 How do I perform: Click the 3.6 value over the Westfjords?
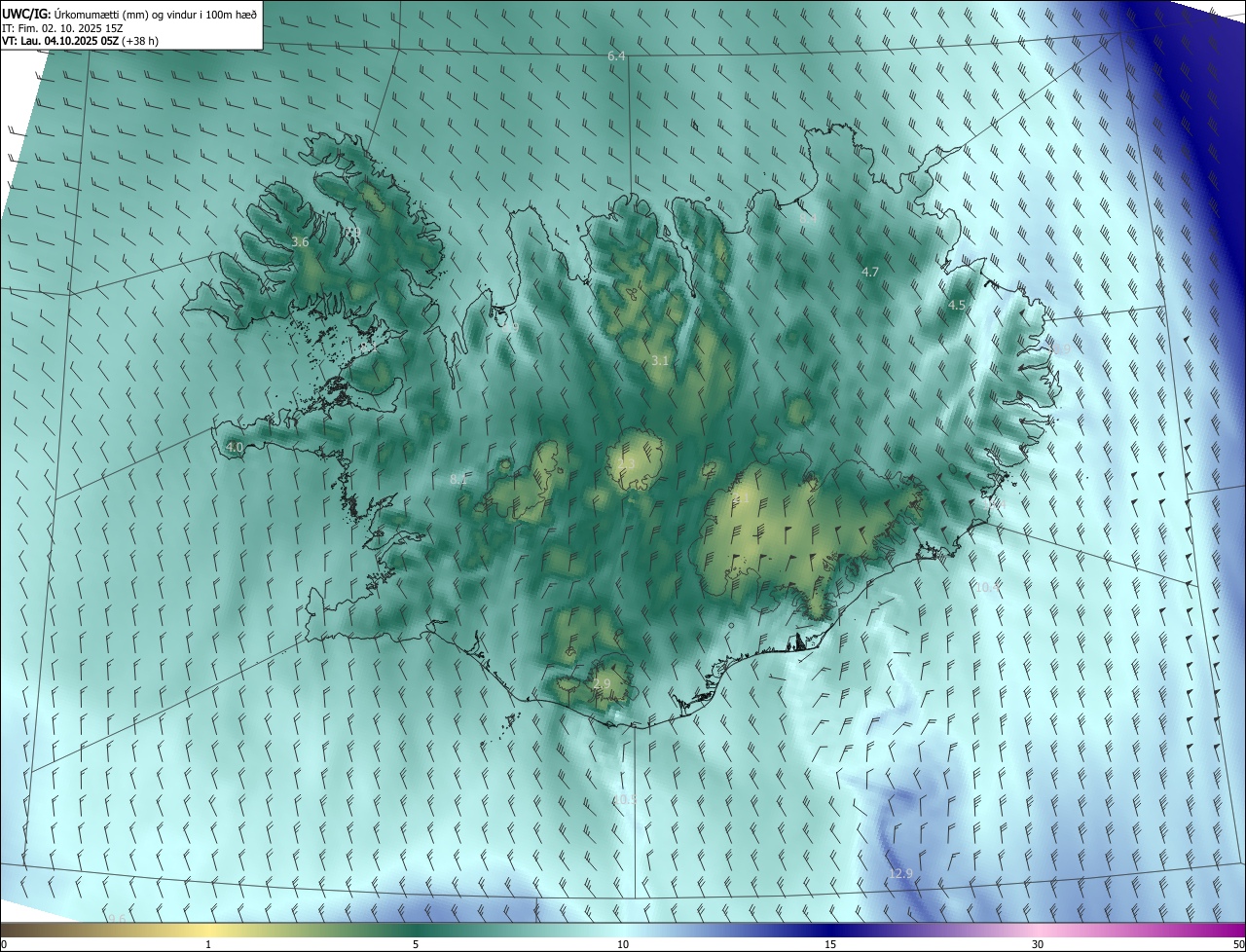(300, 241)
